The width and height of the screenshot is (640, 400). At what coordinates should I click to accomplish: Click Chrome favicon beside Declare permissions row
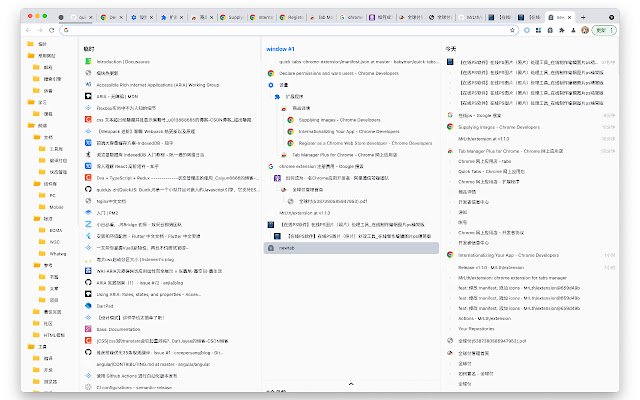(x=271, y=73)
